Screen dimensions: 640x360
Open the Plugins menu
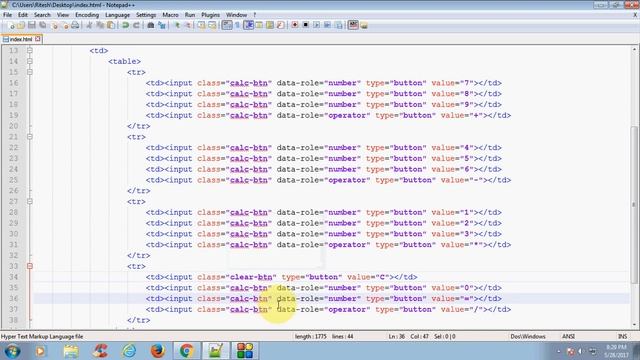pyautogui.click(x=210, y=15)
